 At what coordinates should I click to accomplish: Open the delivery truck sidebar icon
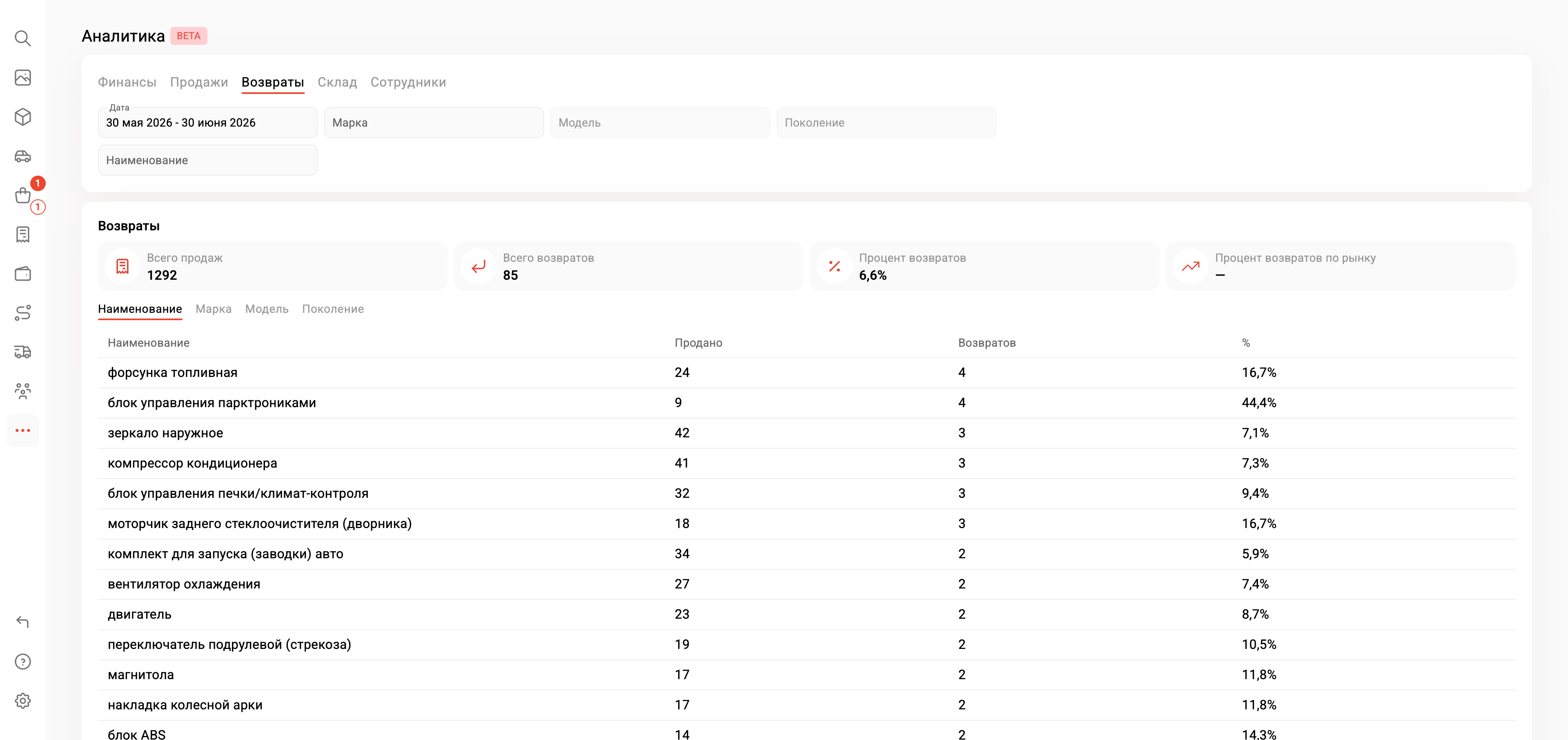click(x=22, y=352)
